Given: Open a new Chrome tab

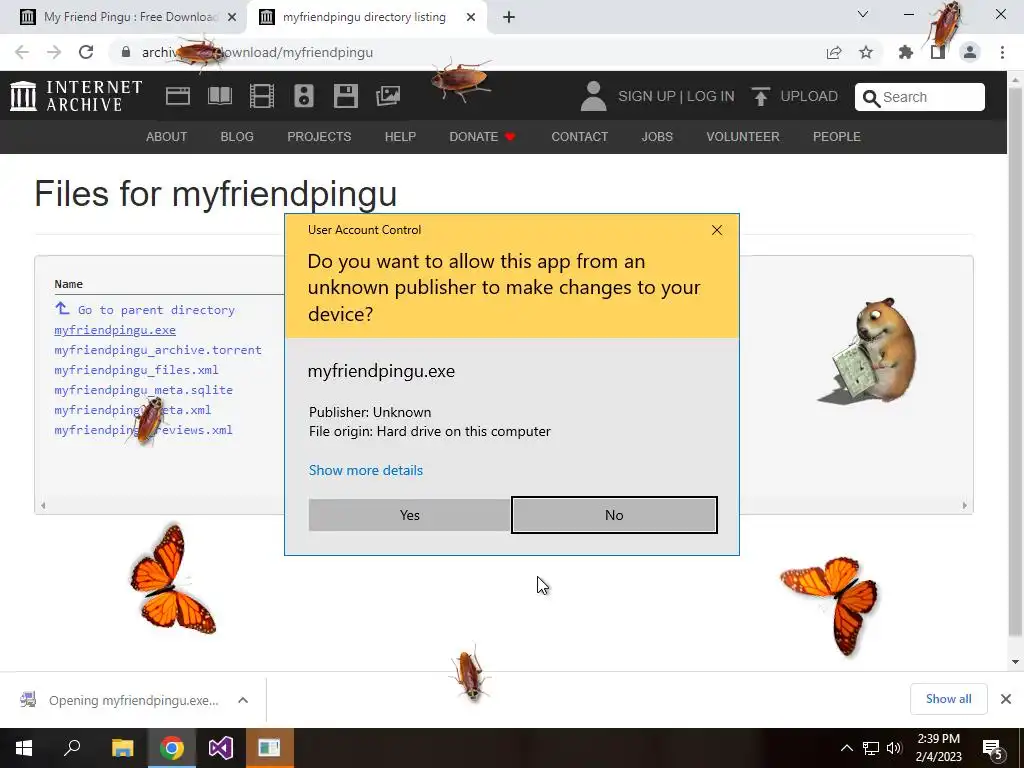Looking at the screenshot, I should click(509, 17).
